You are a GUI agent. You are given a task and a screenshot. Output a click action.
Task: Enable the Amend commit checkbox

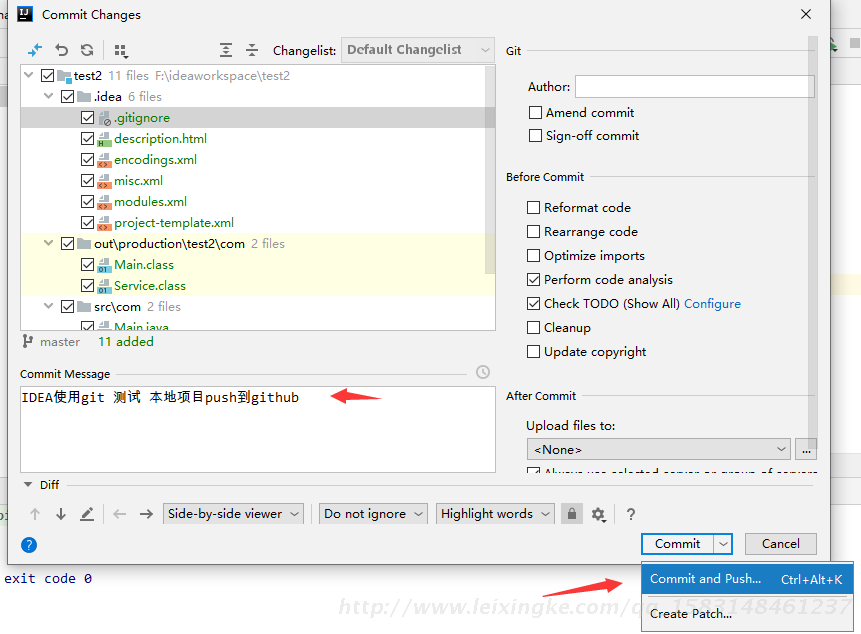[x=535, y=113]
